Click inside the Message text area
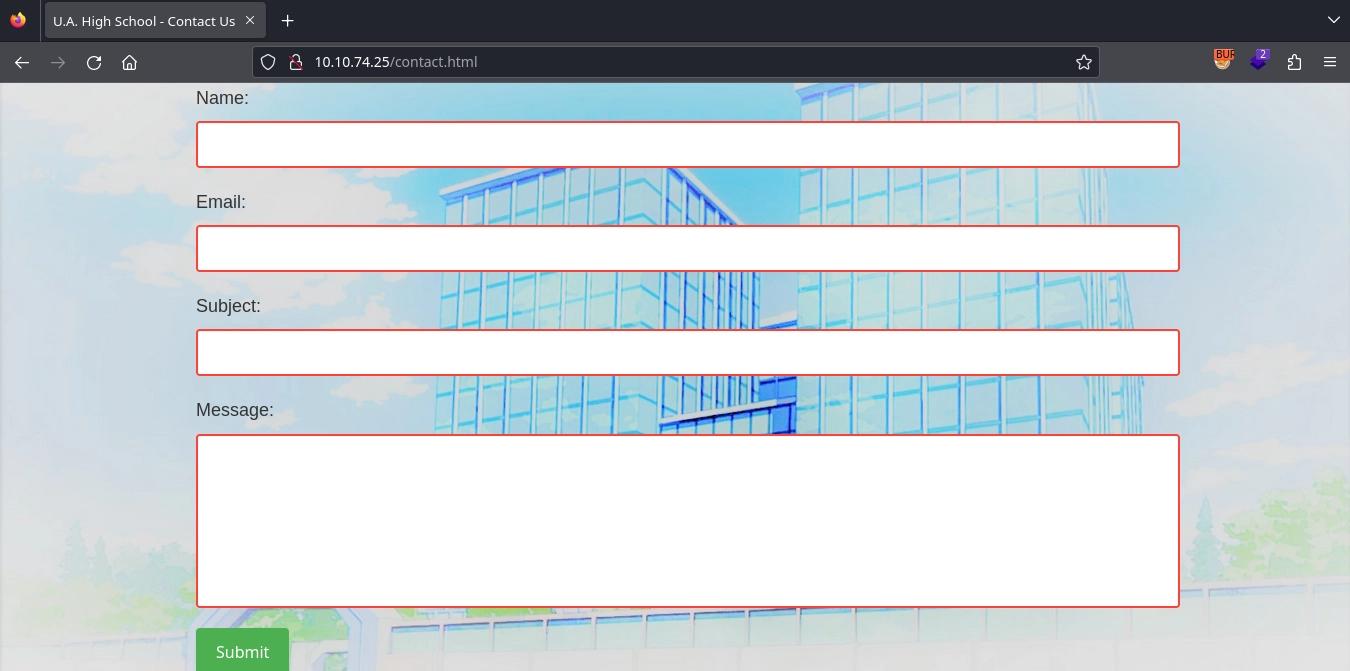 (x=687, y=521)
